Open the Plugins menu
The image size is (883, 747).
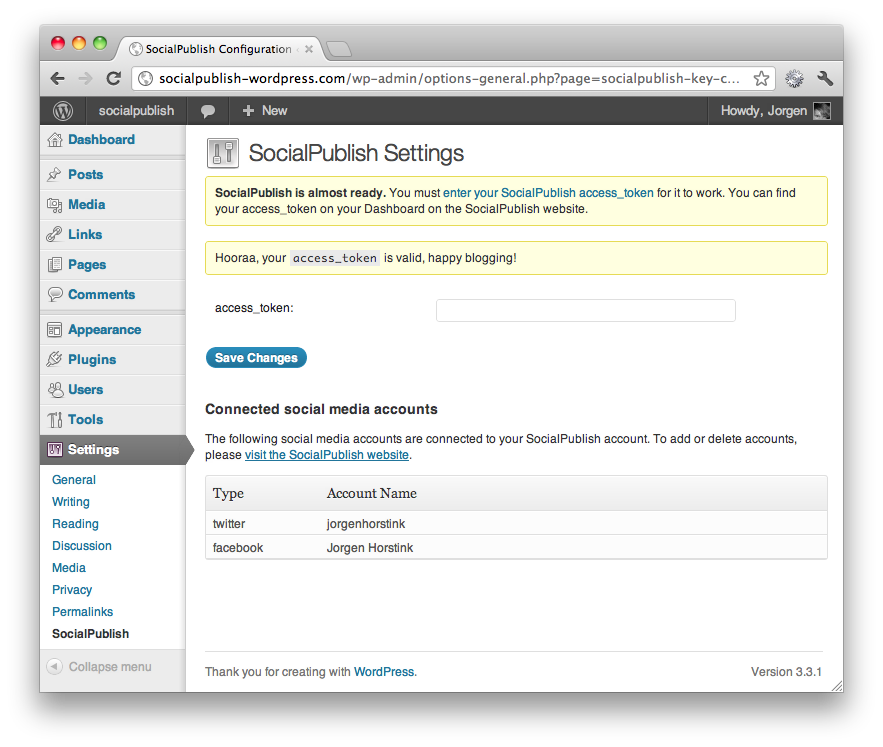tap(92, 359)
